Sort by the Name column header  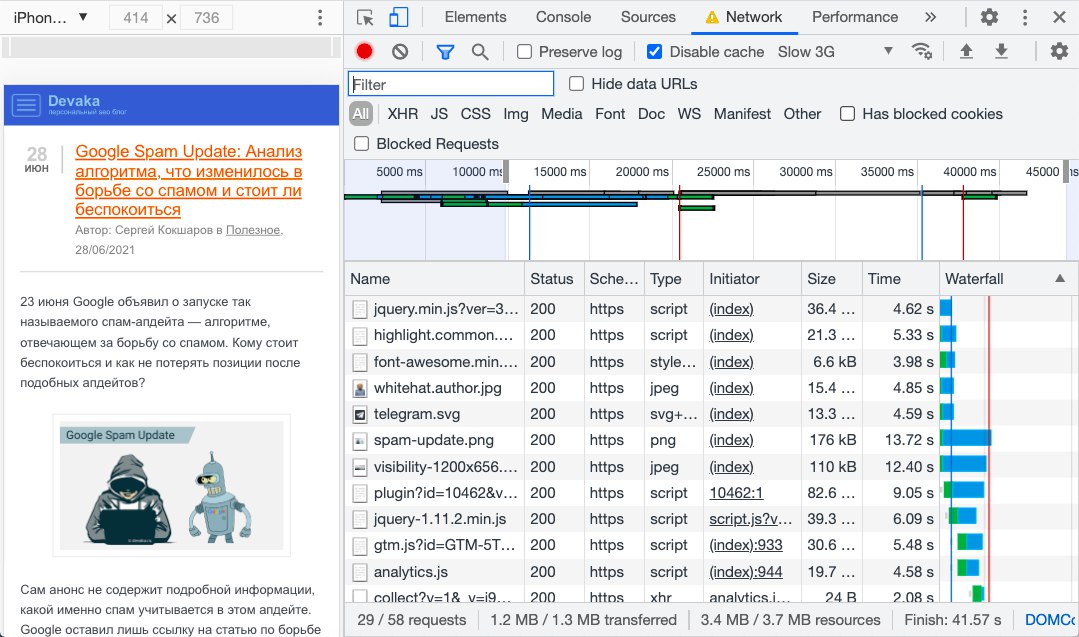point(434,279)
